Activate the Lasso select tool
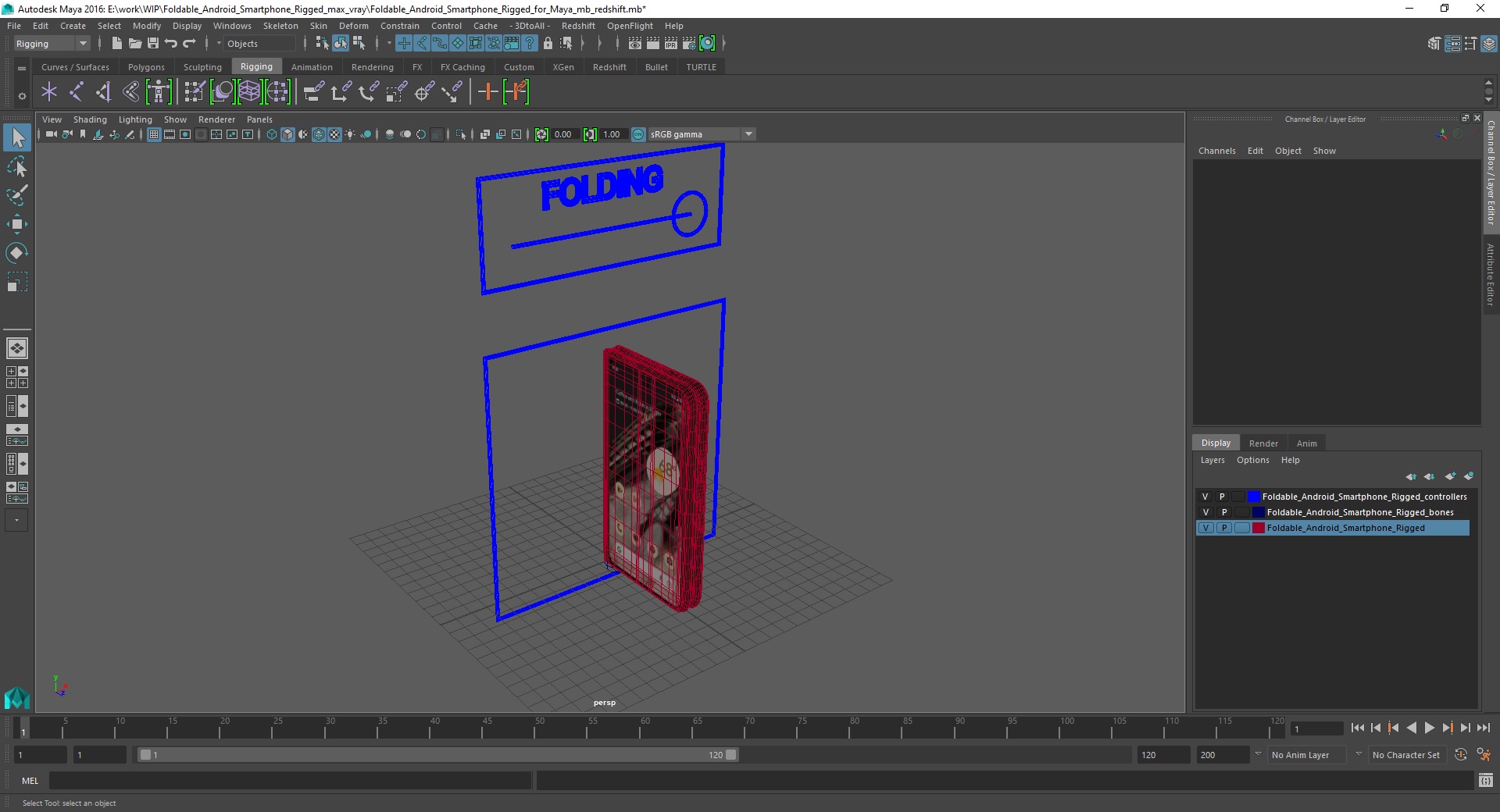Image resolution: width=1500 pixels, height=812 pixels. [17, 167]
